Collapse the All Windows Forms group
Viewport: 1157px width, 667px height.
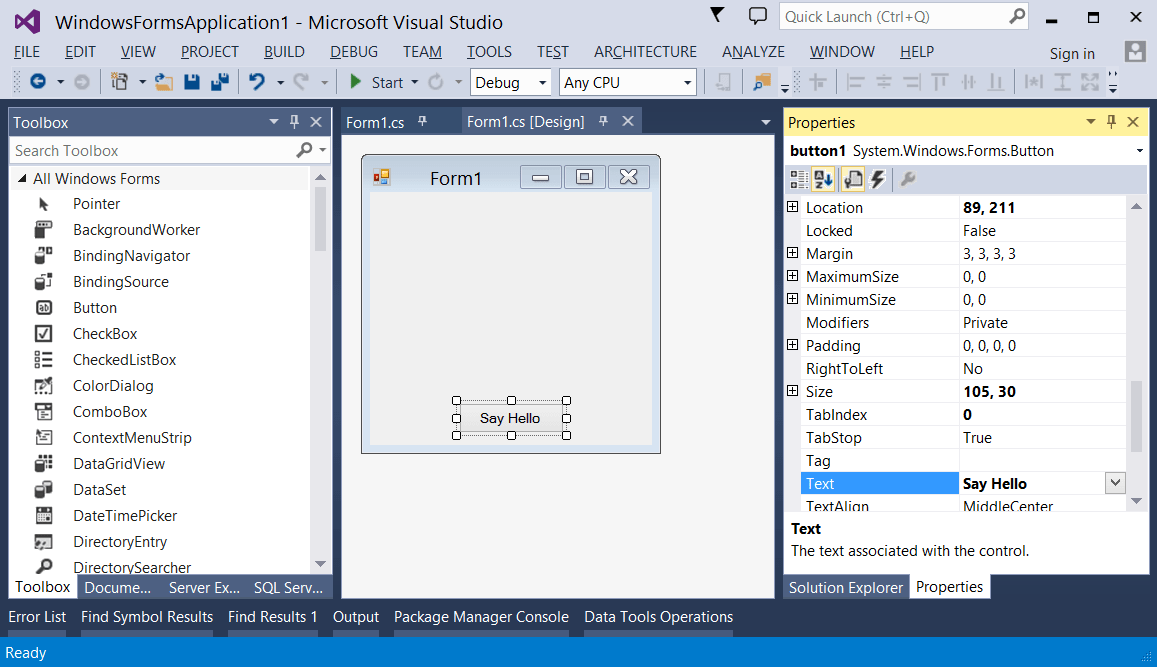coord(22,179)
